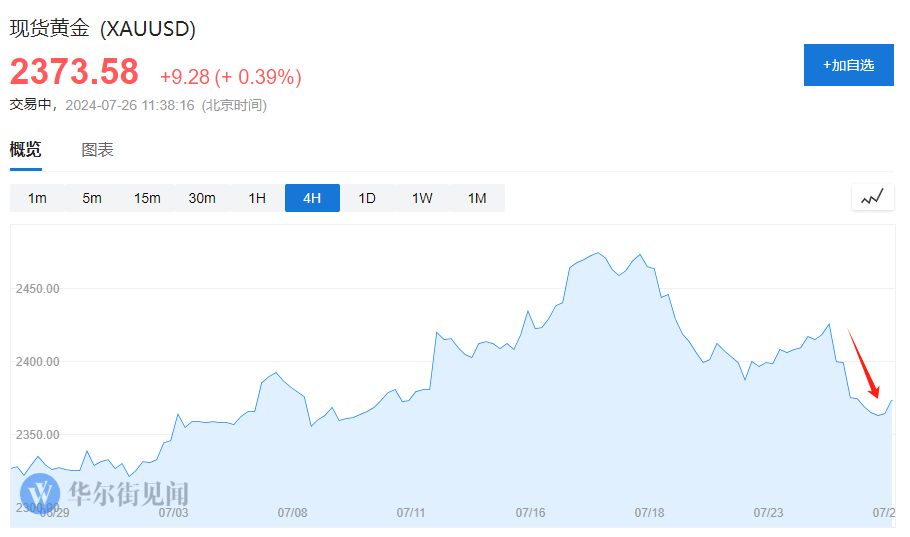Select the 1m timeframe
This screenshot has width=910, height=537.
37,198
